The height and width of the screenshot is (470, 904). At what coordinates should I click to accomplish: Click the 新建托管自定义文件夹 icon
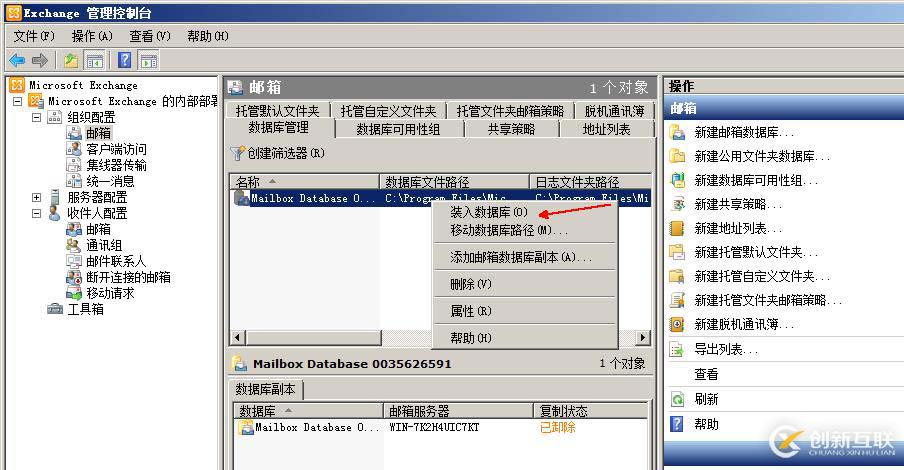click(x=677, y=276)
